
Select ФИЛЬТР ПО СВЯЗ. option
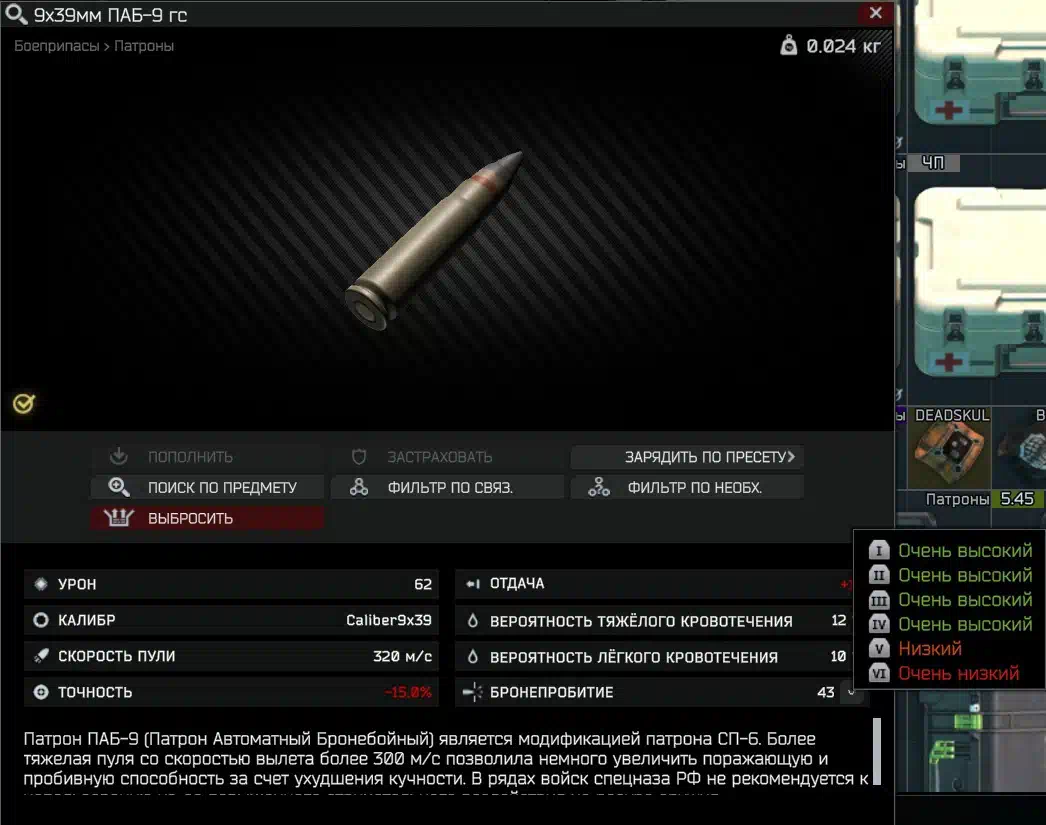[447, 488]
